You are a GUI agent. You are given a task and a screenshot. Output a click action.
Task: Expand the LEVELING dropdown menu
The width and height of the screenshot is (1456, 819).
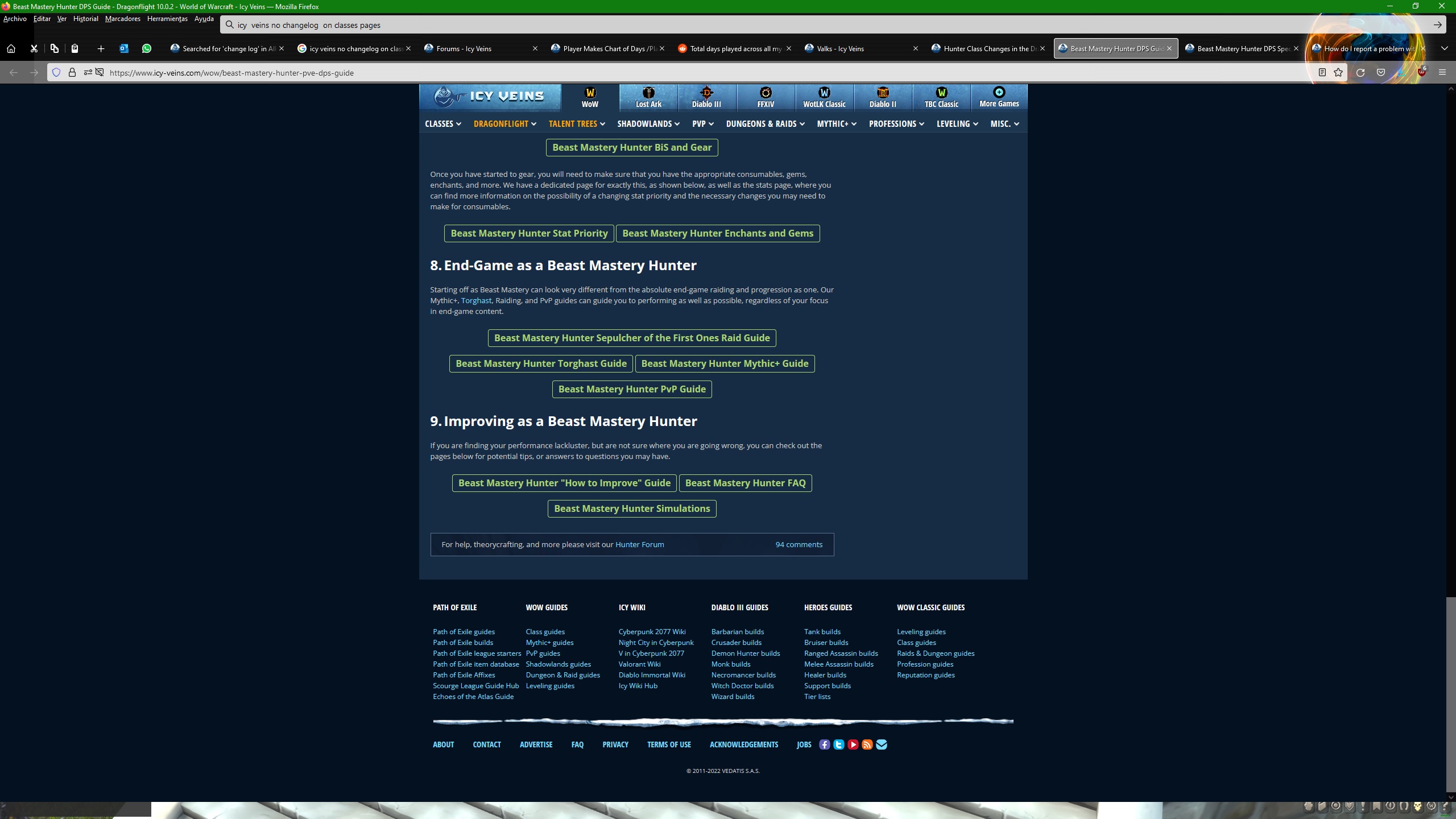coord(957,123)
